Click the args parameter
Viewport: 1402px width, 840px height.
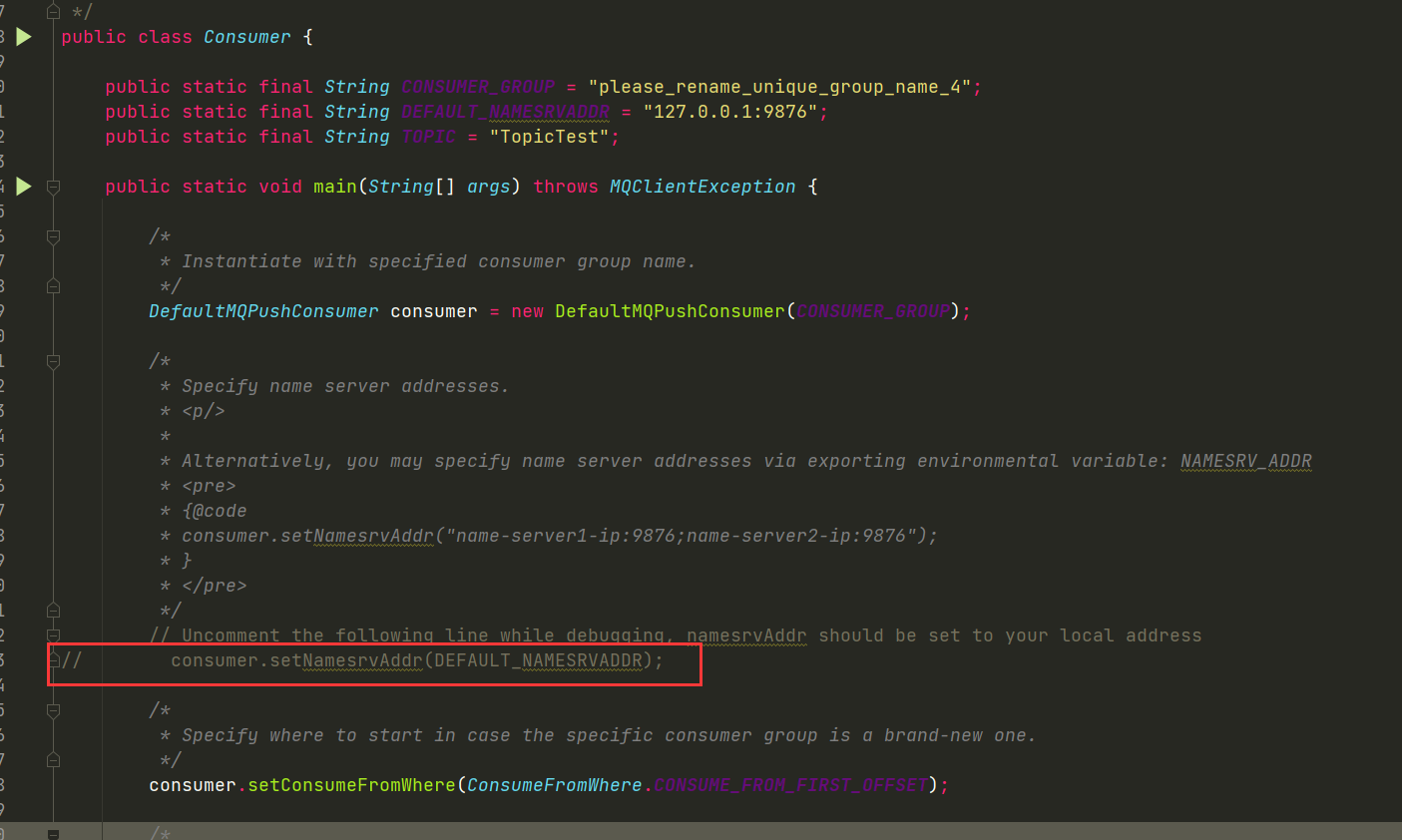pyautogui.click(x=489, y=187)
